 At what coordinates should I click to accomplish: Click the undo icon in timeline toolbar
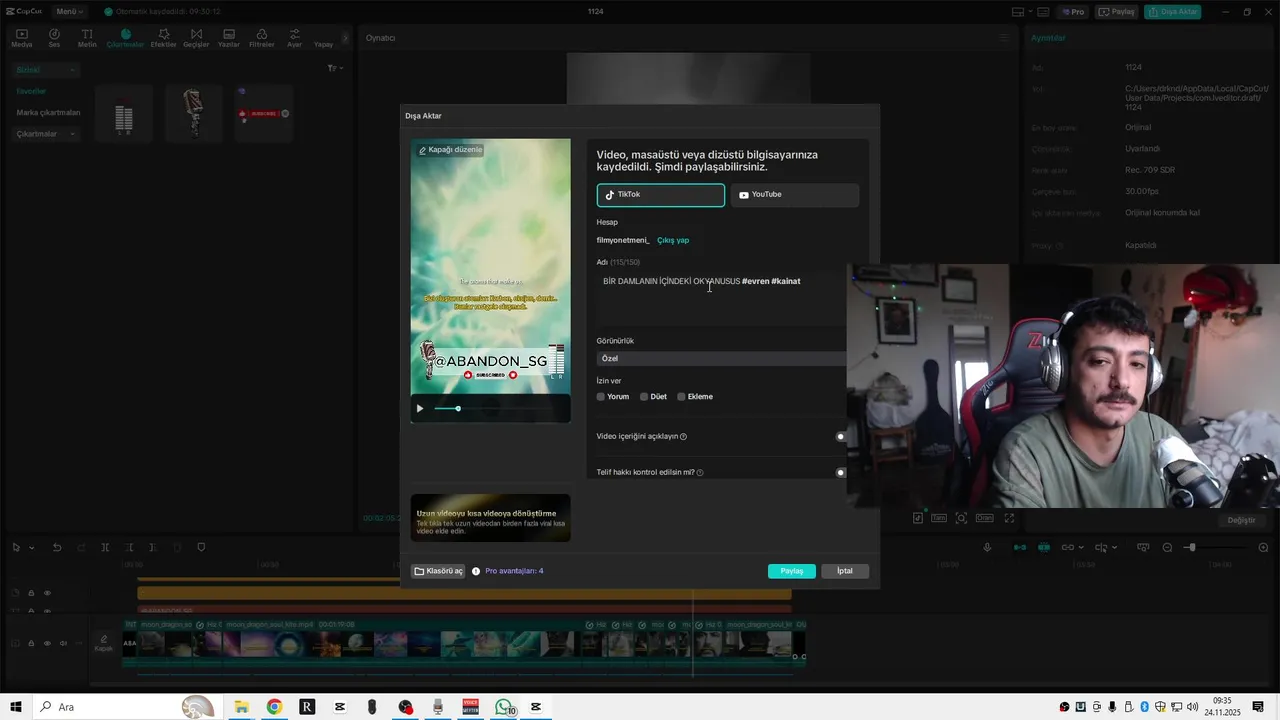tap(57, 547)
